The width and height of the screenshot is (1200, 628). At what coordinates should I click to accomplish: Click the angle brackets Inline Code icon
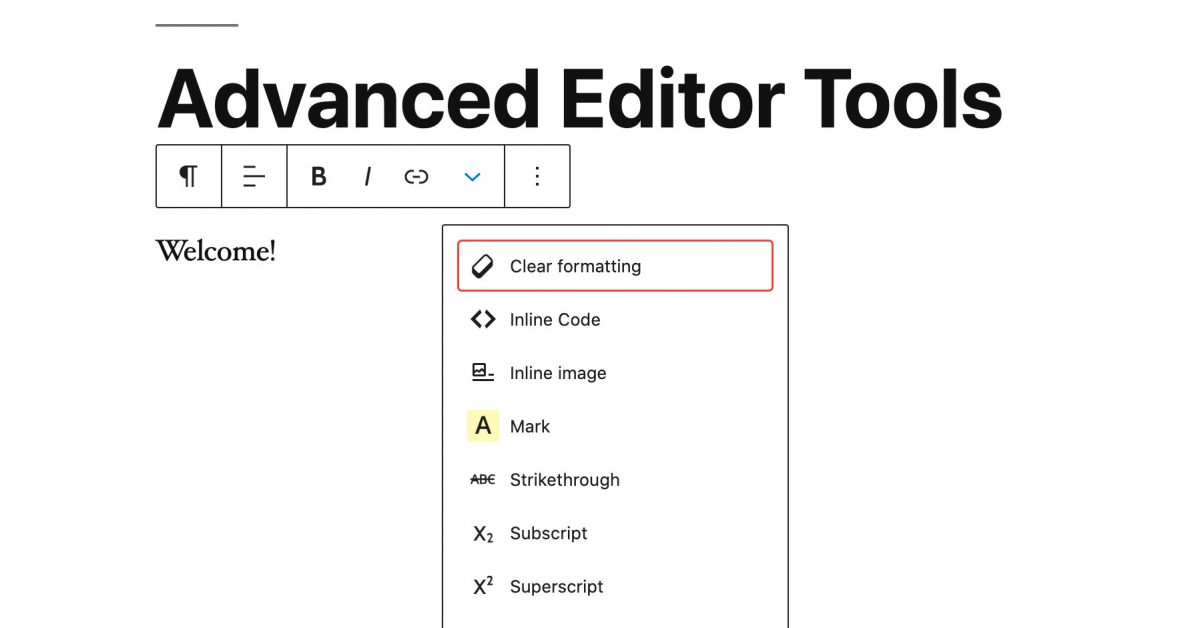click(x=483, y=320)
